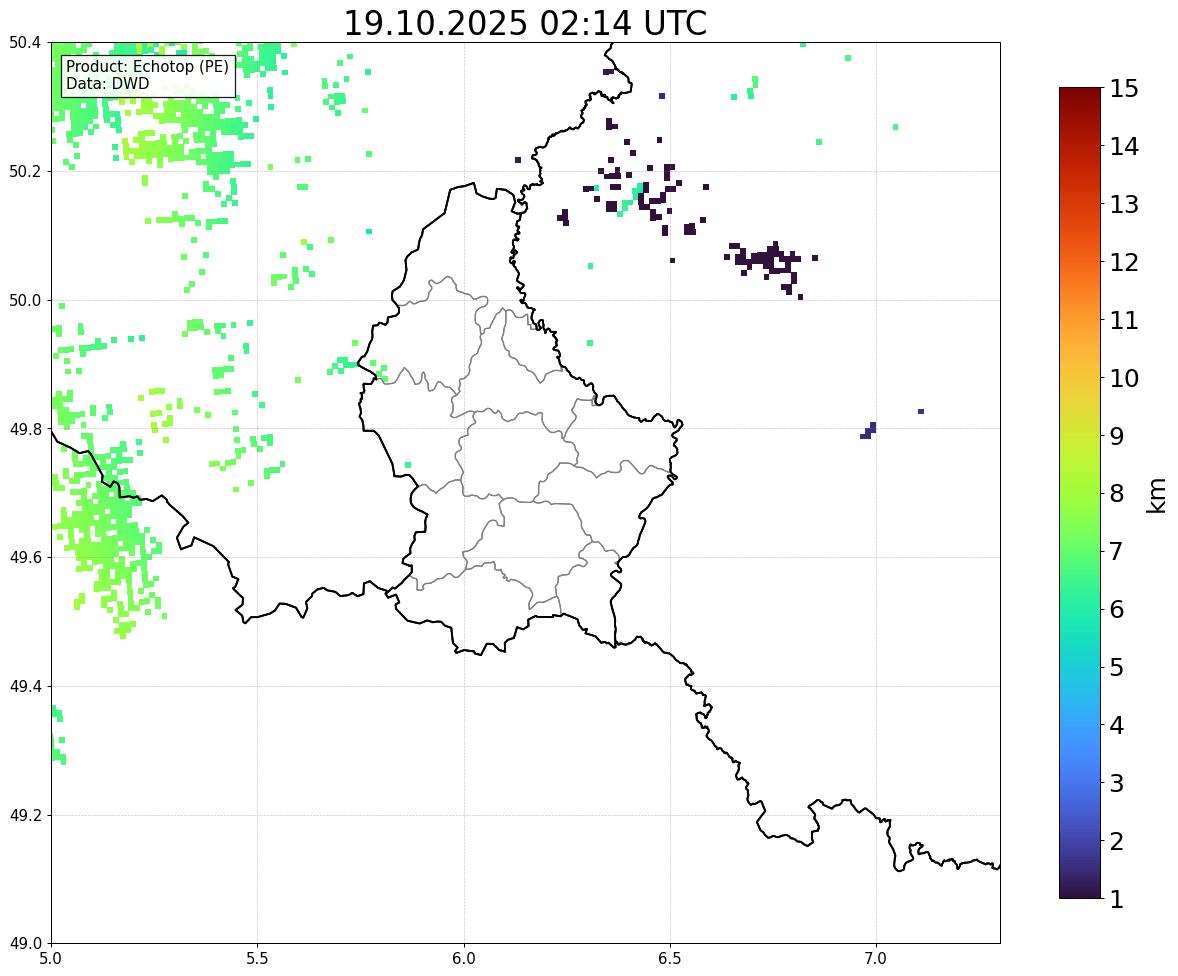Click the longitude axis label 7.0
This screenshot has width=1178, height=976.
[x=876, y=959]
